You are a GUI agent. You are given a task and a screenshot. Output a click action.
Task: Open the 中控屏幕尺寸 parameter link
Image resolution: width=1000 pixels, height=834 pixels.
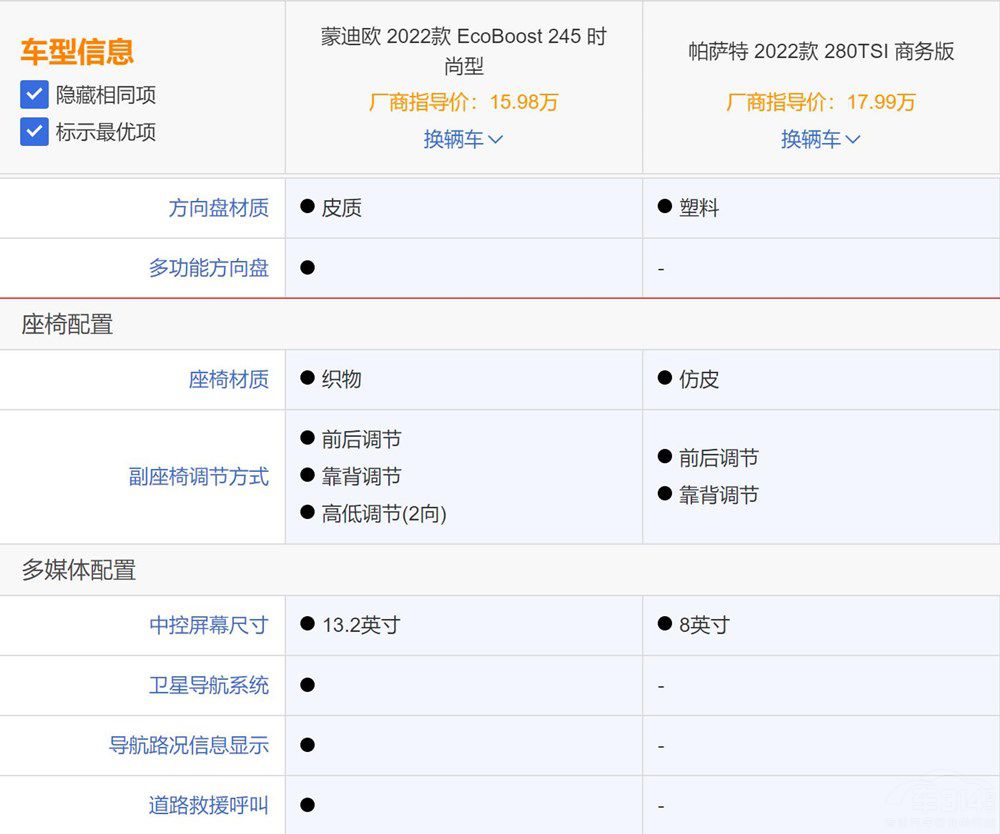(x=208, y=626)
